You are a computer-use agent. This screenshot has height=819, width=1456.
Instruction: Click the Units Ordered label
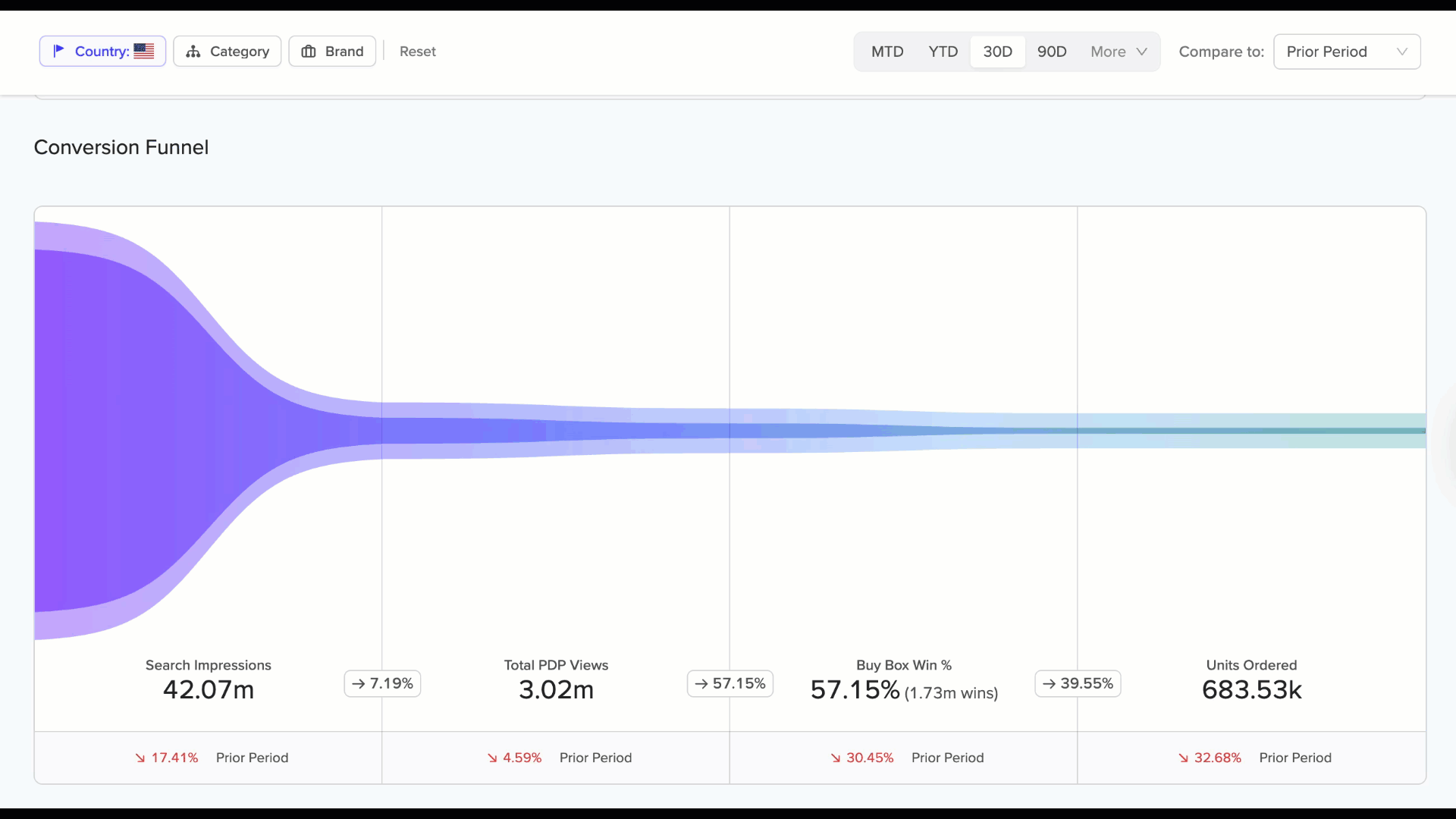coord(1252,665)
